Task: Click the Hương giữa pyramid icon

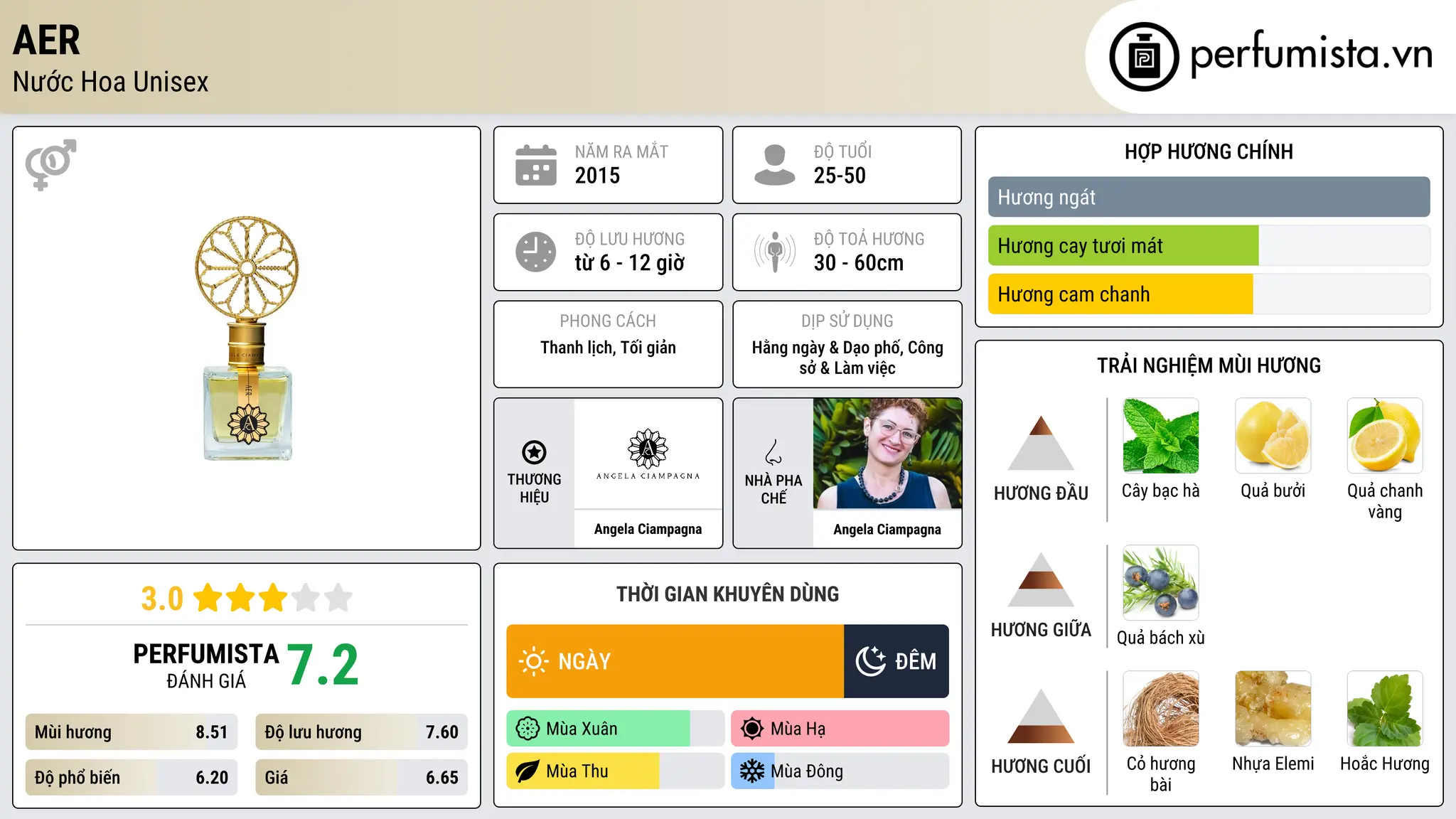Action: point(1042,579)
